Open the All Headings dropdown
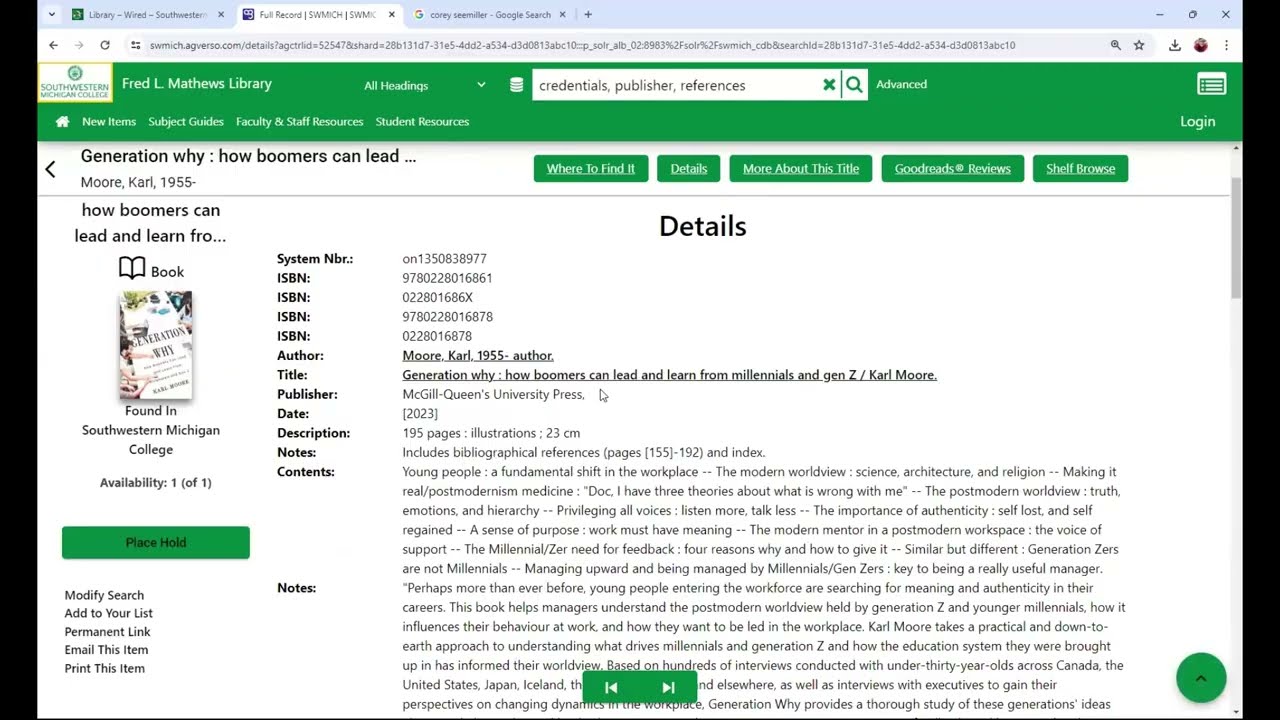 coord(424,85)
